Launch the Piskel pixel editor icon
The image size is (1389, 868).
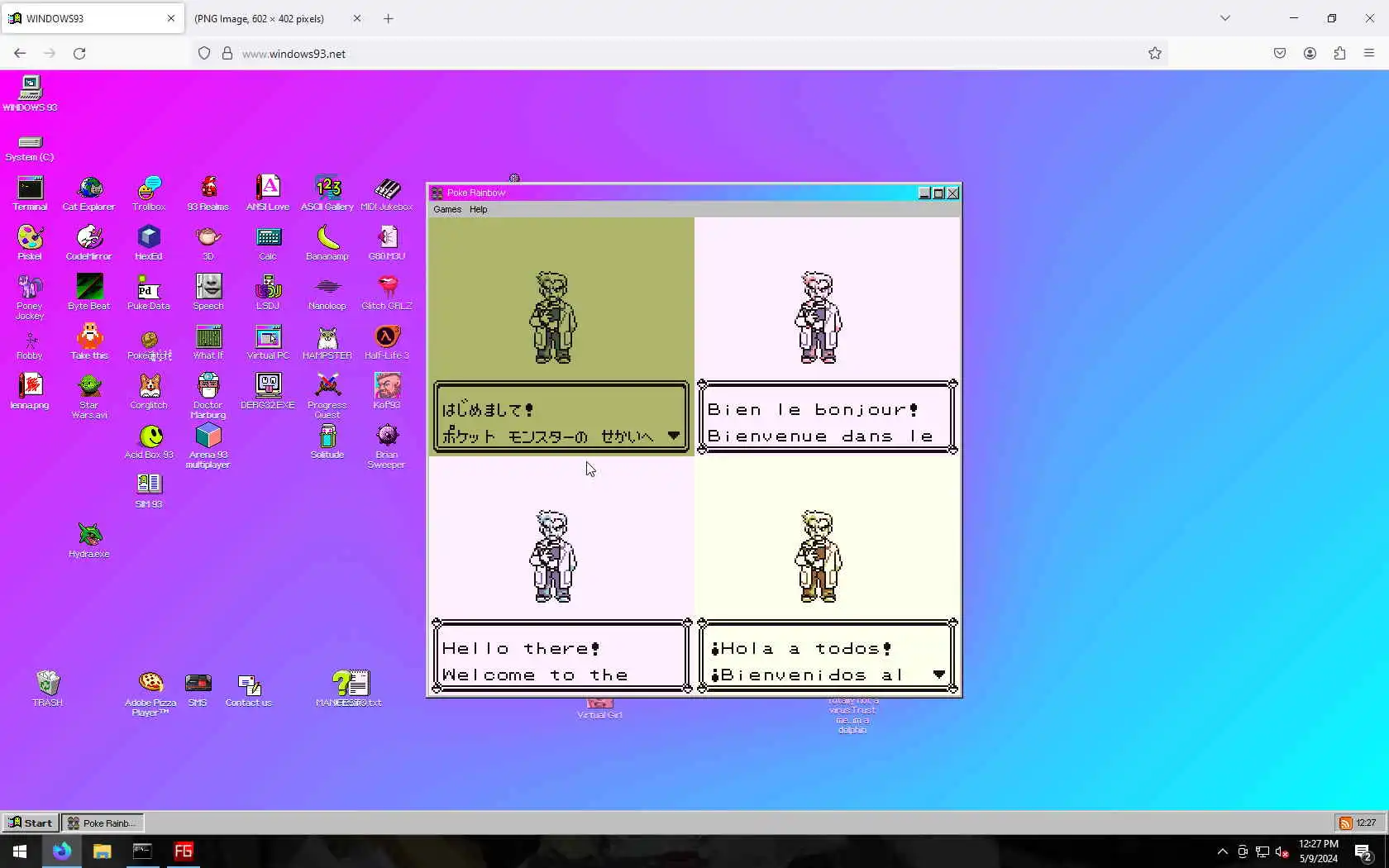(x=30, y=244)
